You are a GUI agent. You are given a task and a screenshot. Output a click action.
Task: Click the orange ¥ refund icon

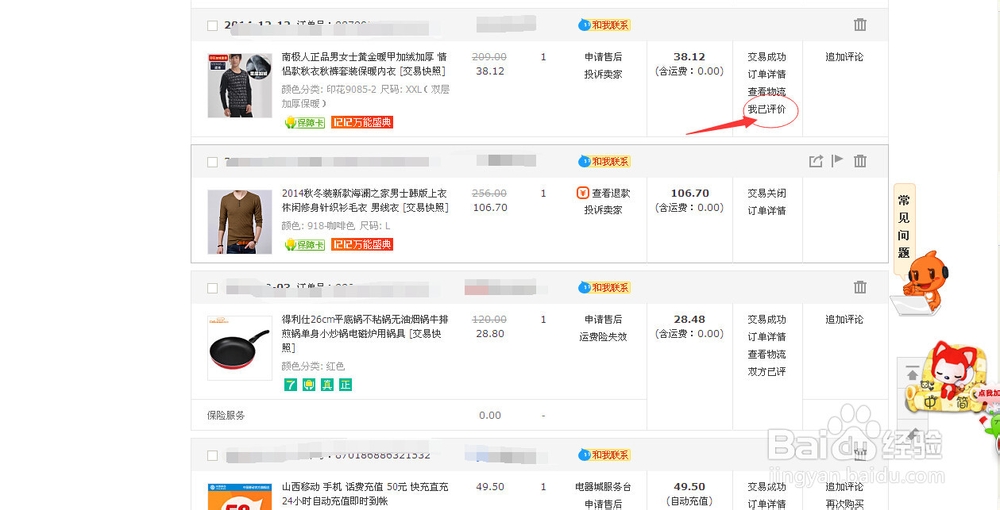[x=582, y=193]
